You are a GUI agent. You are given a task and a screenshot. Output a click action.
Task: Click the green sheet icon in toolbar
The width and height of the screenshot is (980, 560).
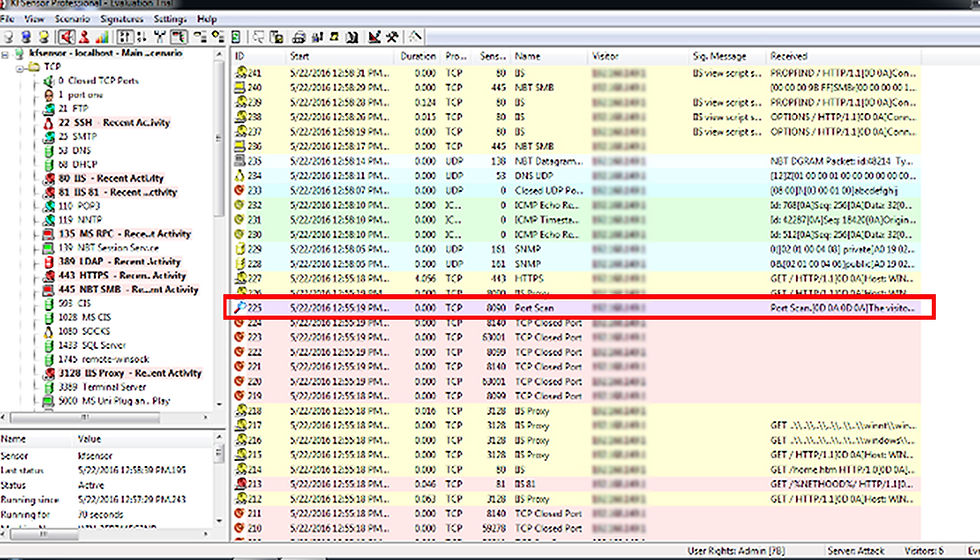pyautogui.click(x=236, y=37)
